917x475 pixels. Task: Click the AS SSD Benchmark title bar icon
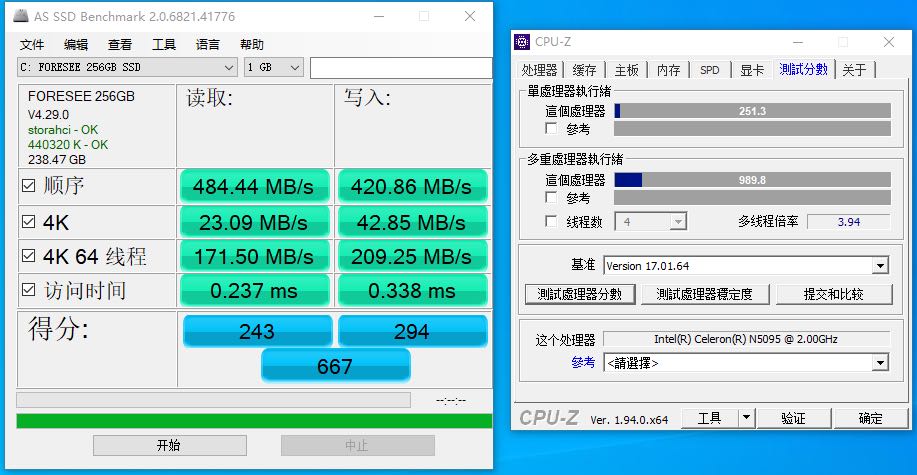pos(21,16)
